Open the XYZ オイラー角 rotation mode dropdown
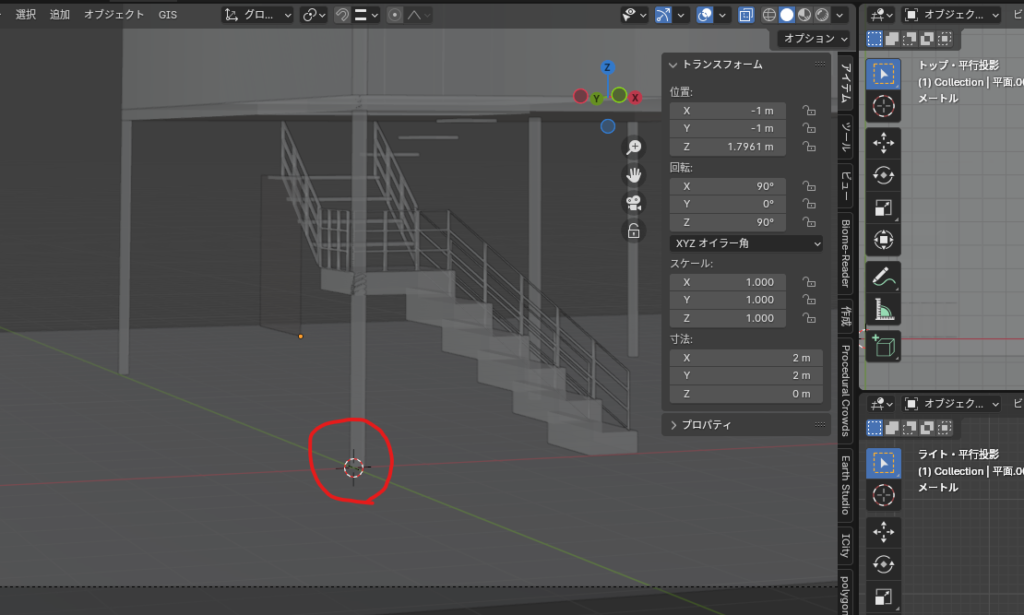This screenshot has height=615, width=1024. (746, 243)
